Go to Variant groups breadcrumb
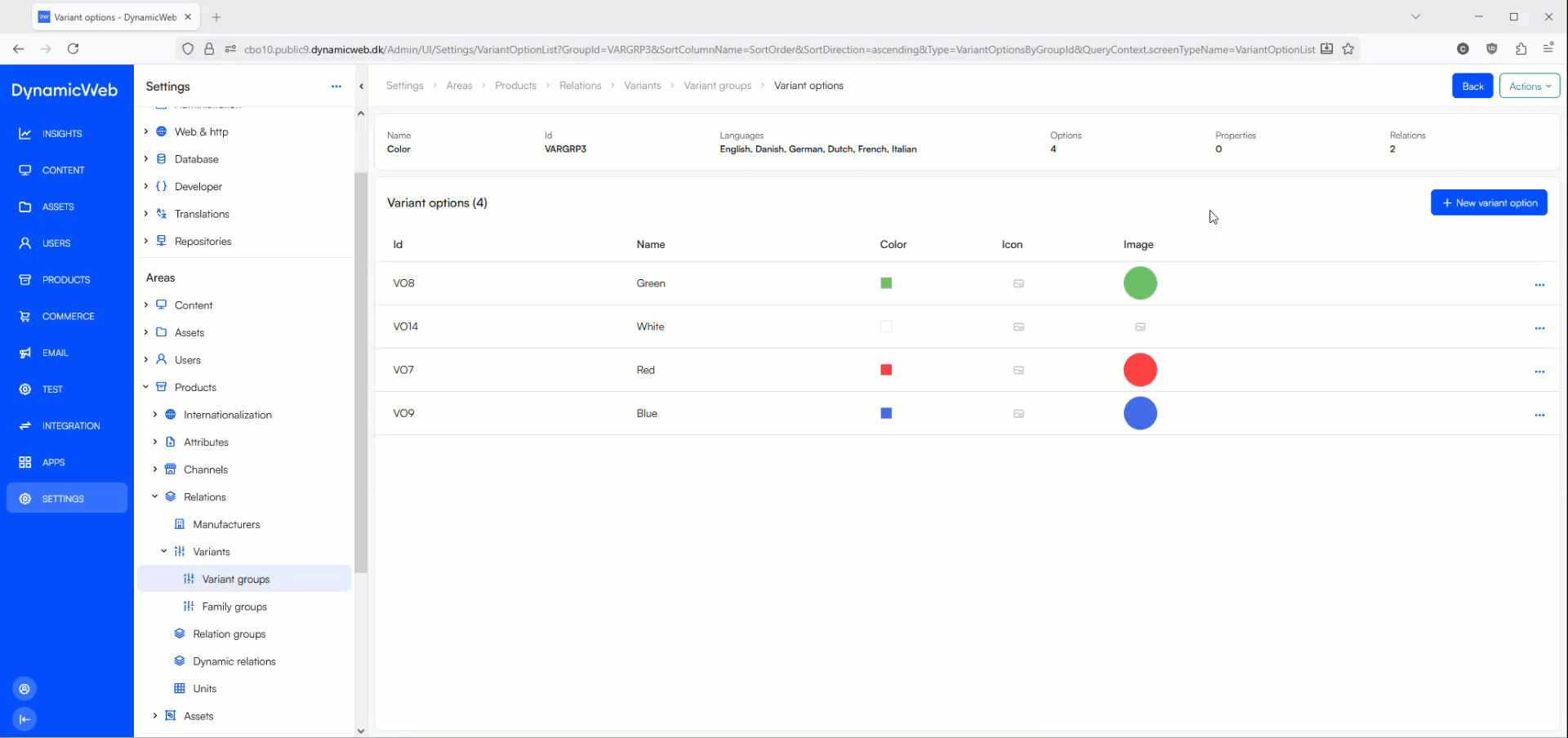 [x=717, y=86]
